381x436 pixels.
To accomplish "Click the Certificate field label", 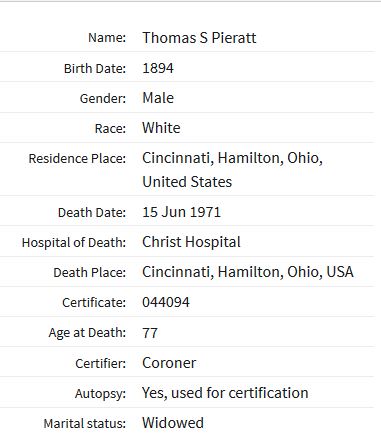I will [x=94, y=303].
